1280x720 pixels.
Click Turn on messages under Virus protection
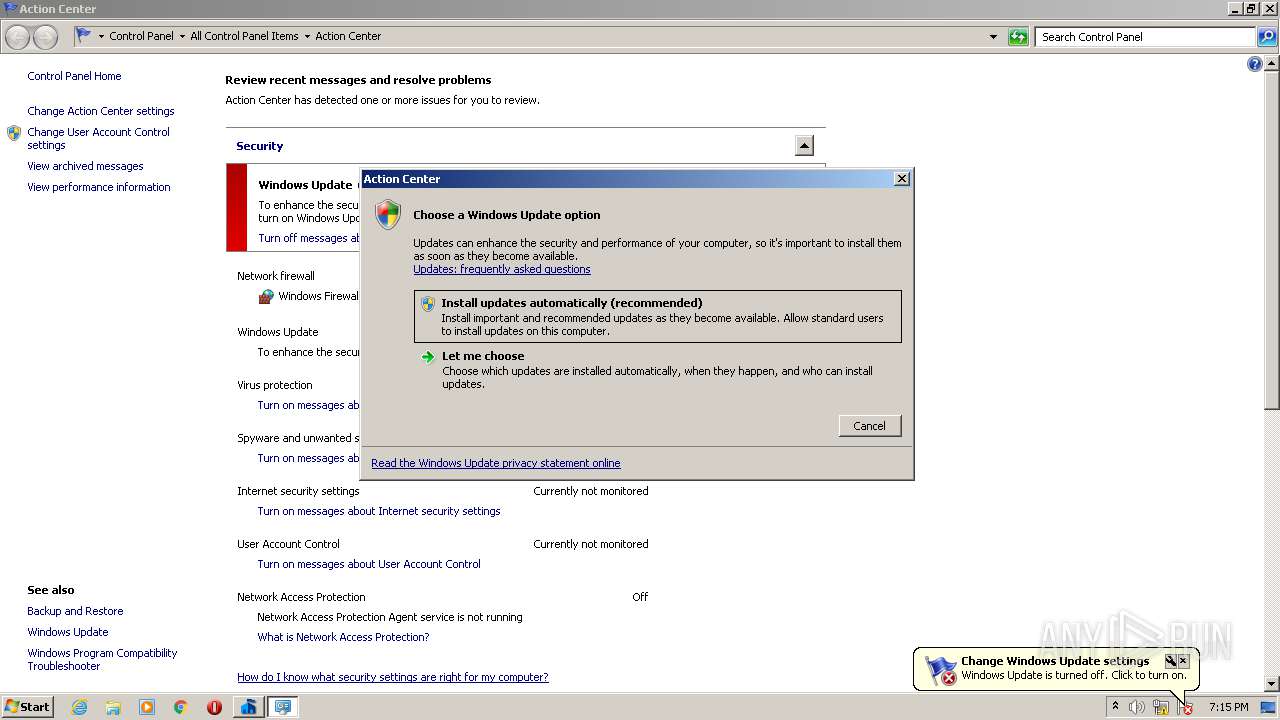click(308, 405)
